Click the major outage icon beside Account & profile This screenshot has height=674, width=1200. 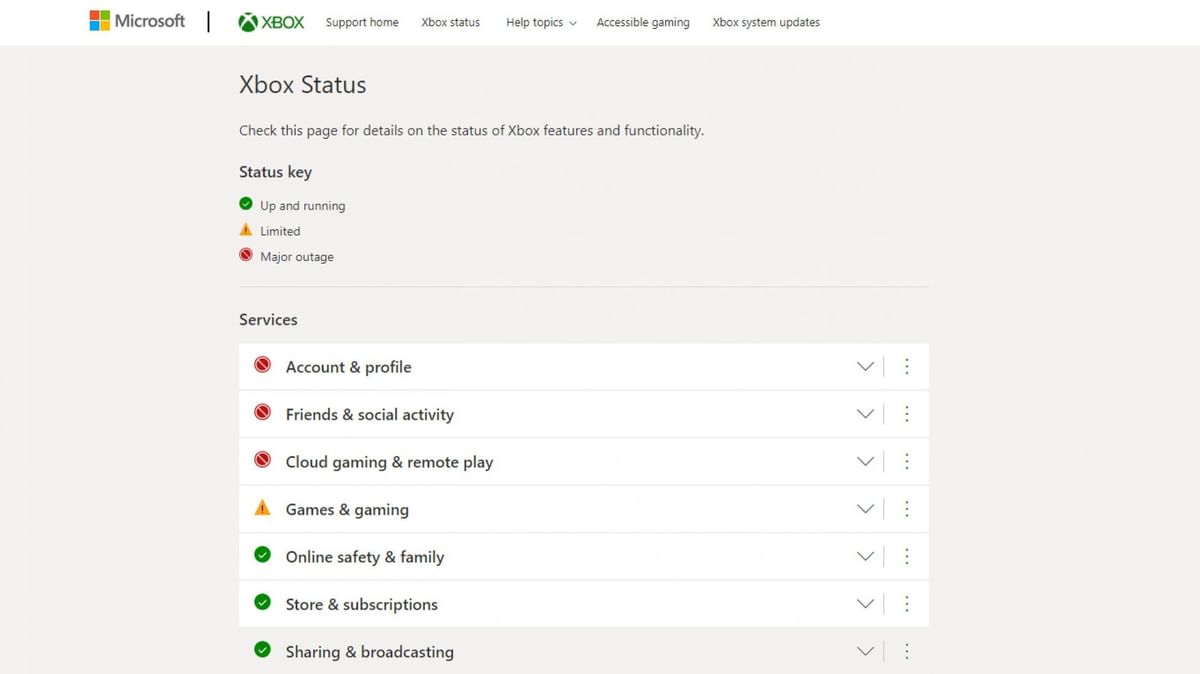[262, 365]
